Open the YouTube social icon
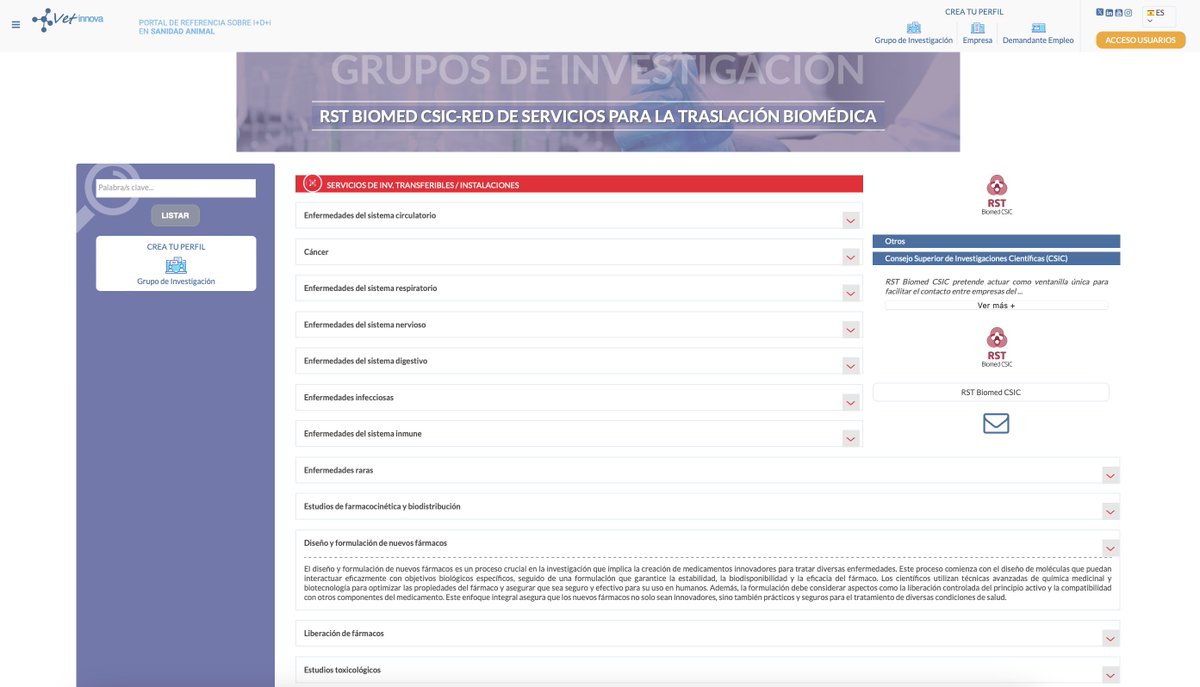The image size is (1200, 687). [1118, 12]
